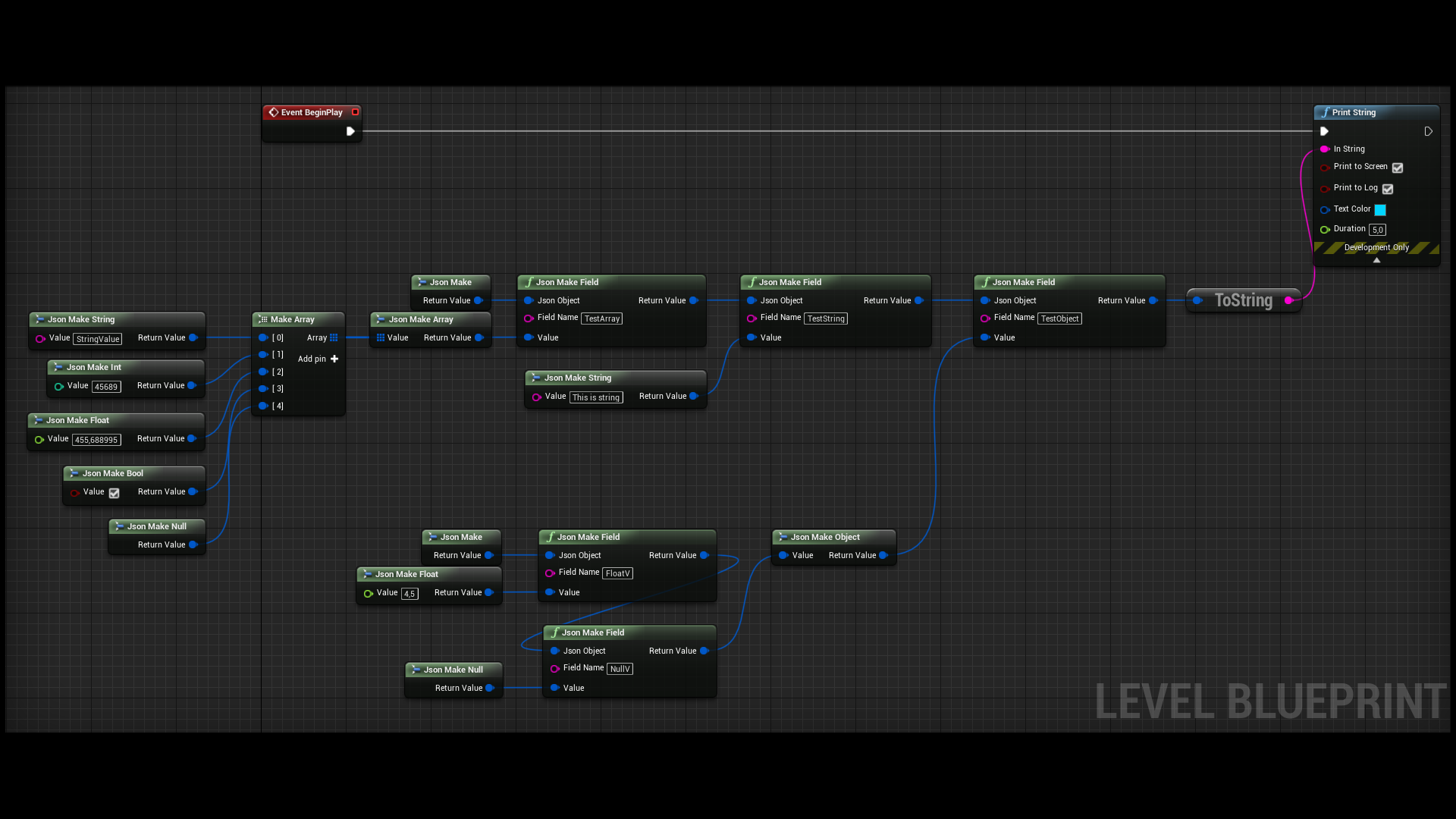This screenshot has height=819, width=1456.
Task: Collapse Print String advanced options arrow
Action: coord(1376,260)
